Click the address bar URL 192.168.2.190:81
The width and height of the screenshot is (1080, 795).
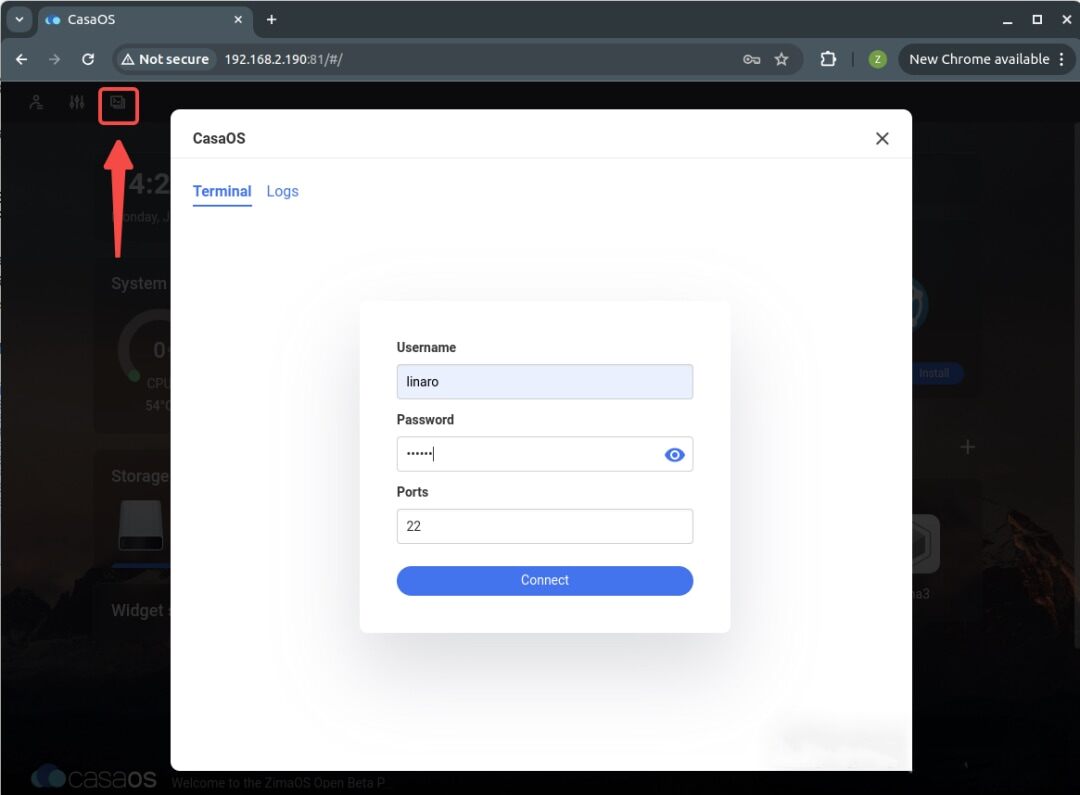coord(283,59)
